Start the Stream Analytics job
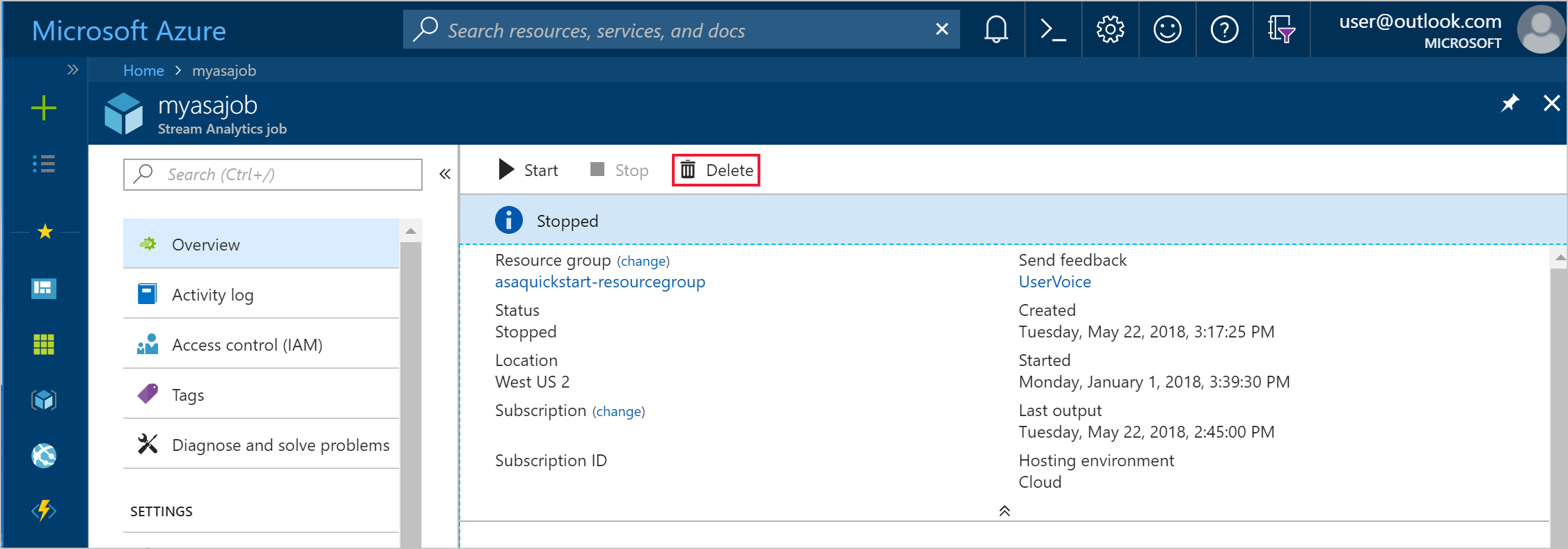The height and width of the screenshot is (549, 1568). pos(528,170)
